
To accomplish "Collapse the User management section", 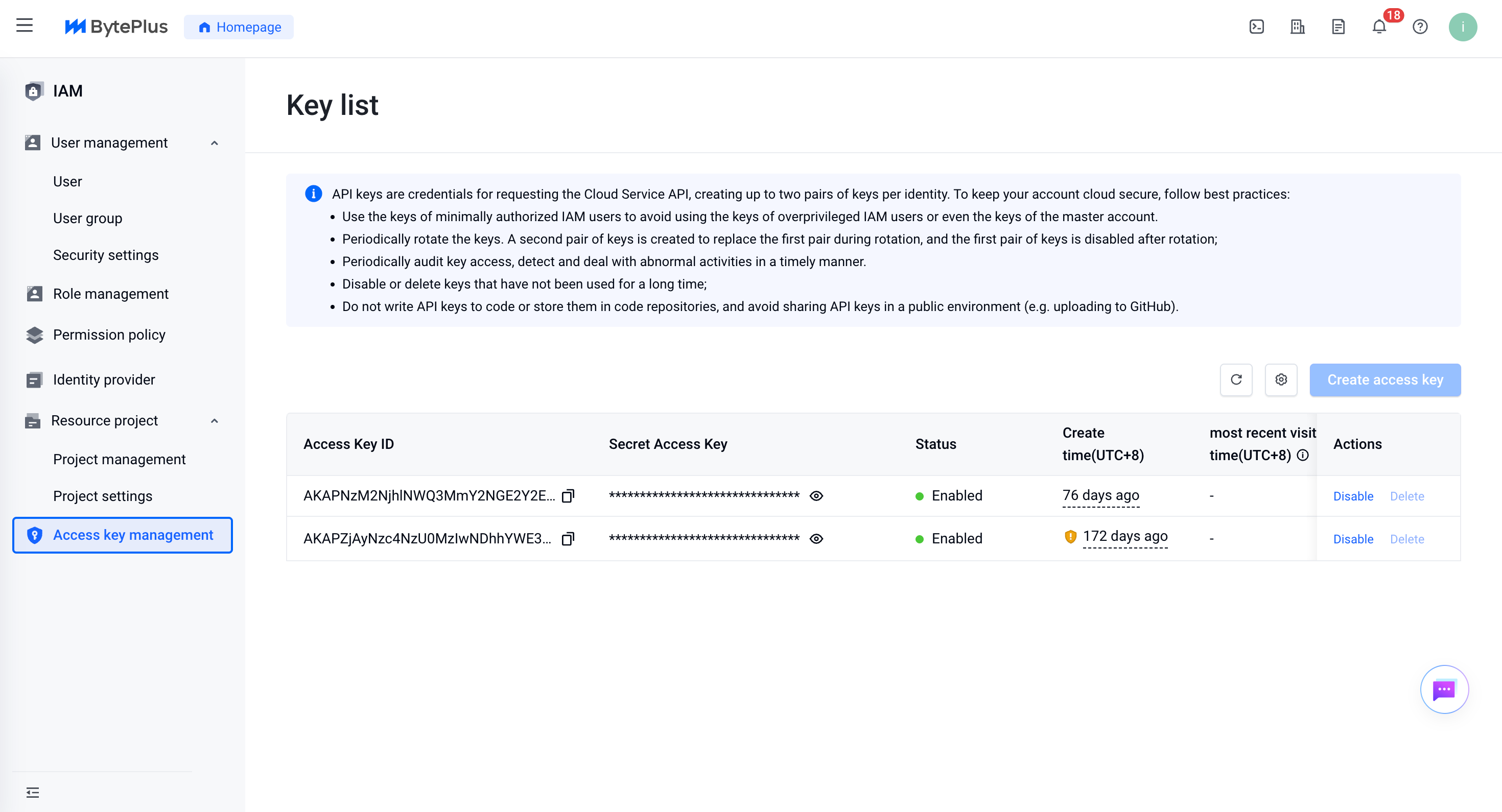I will (215, 143).
